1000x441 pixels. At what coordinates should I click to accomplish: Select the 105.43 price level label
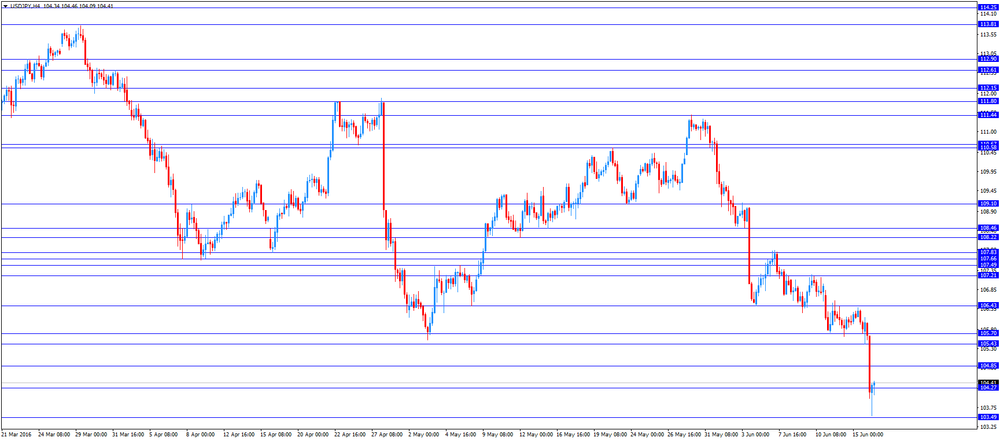pos(988,344)
